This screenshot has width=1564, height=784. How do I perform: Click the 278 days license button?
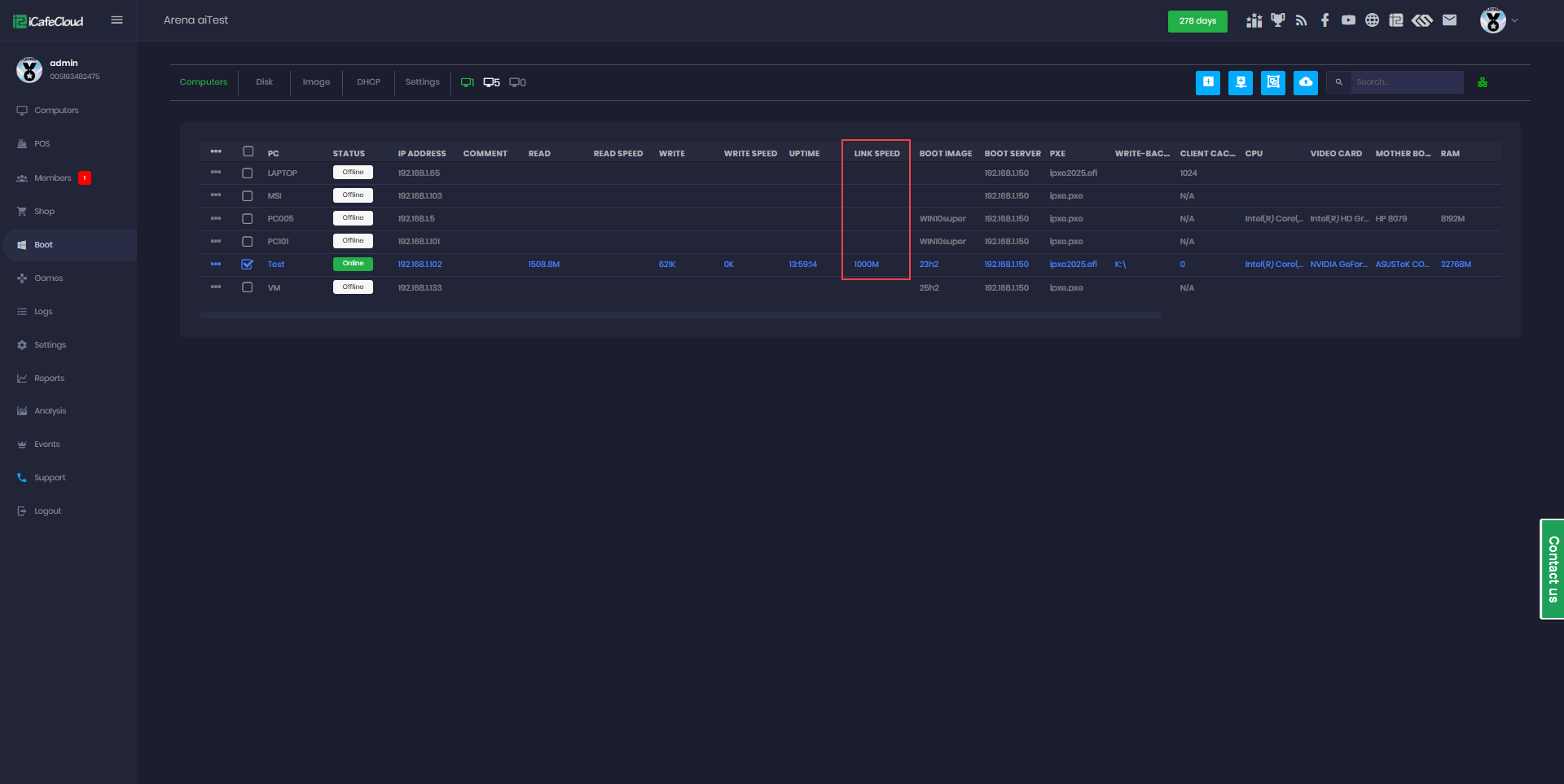(1197, 21)
